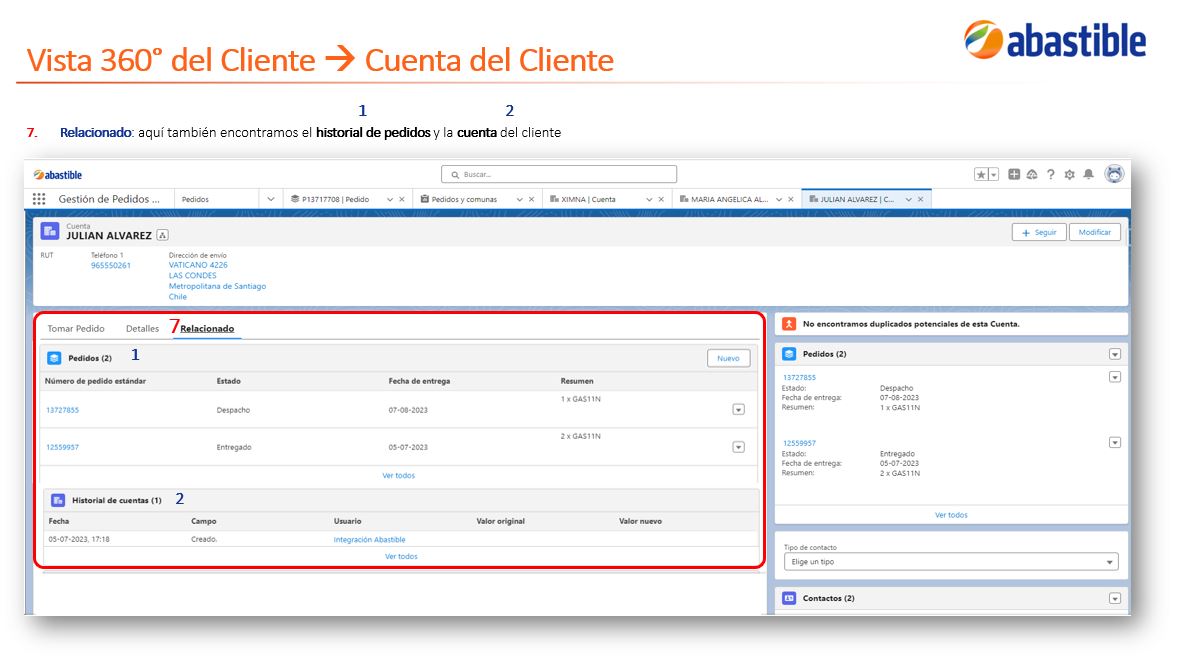Screen dimensions: 1177x663
Task: Click account hierarchy icon beside JULIAN ALVAREZ
Action: (x=162, y=235)
